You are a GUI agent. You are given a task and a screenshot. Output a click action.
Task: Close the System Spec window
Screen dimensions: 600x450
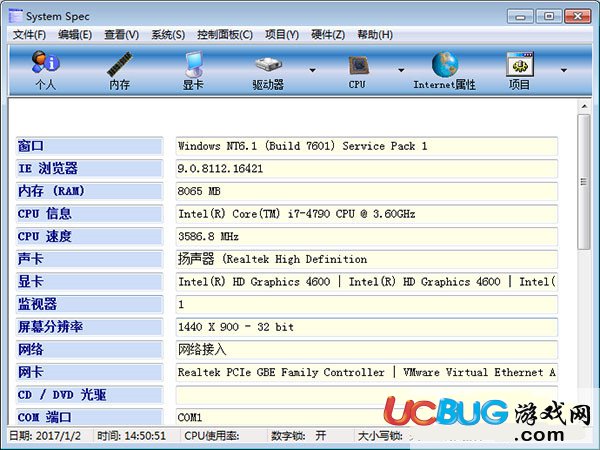point(577,16)
